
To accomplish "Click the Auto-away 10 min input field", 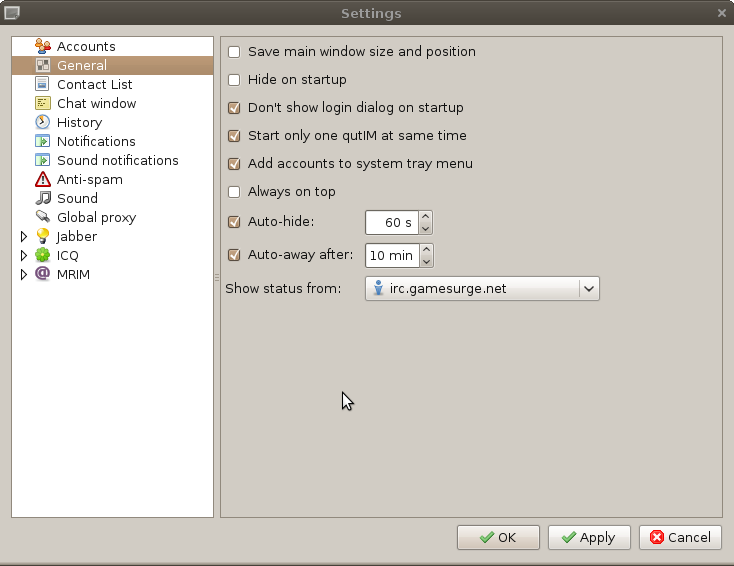I will pyautogui.click(x=392, y=256).
